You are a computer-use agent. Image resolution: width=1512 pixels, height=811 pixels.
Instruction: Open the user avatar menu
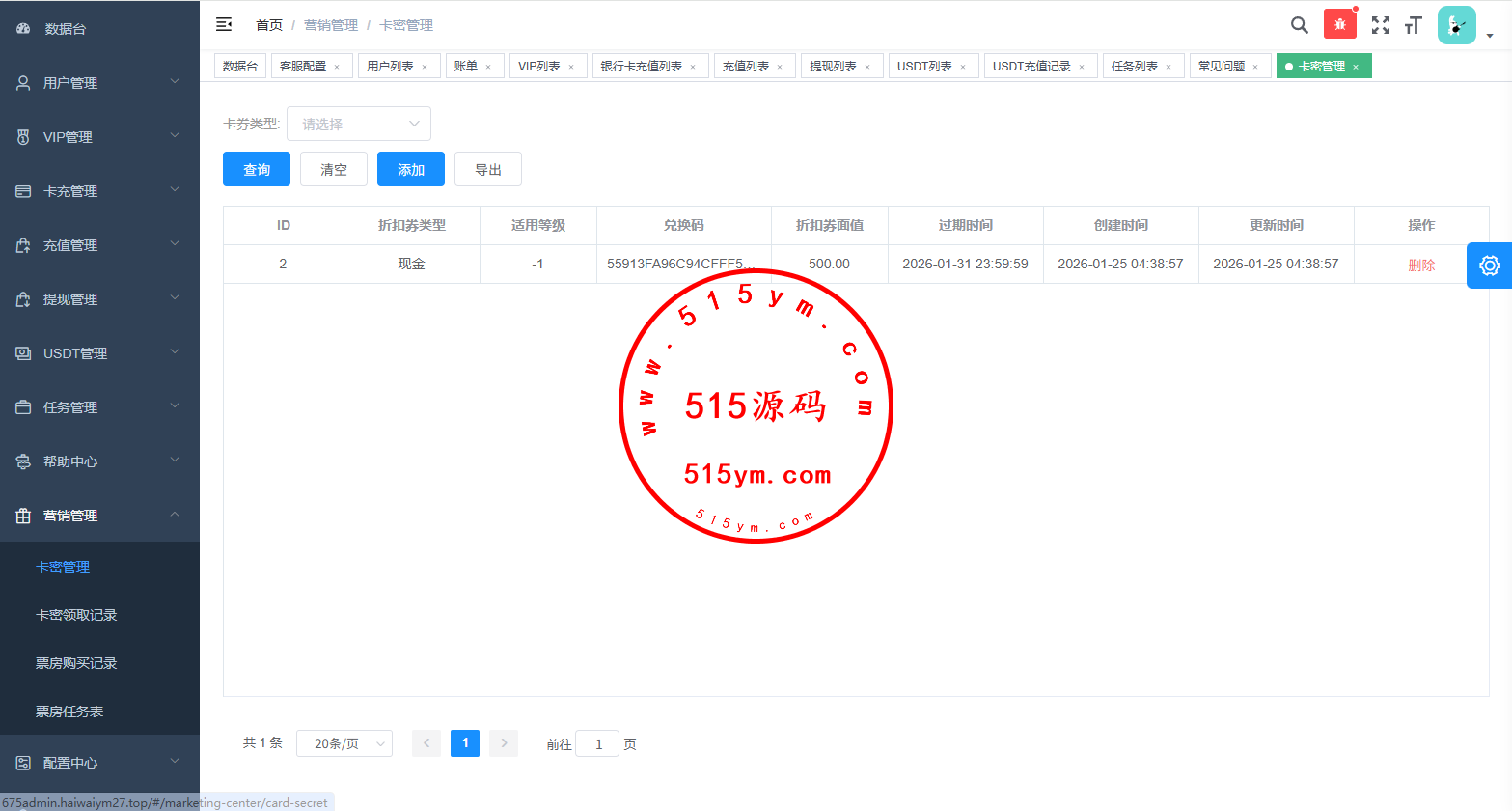click(1457, 26)
